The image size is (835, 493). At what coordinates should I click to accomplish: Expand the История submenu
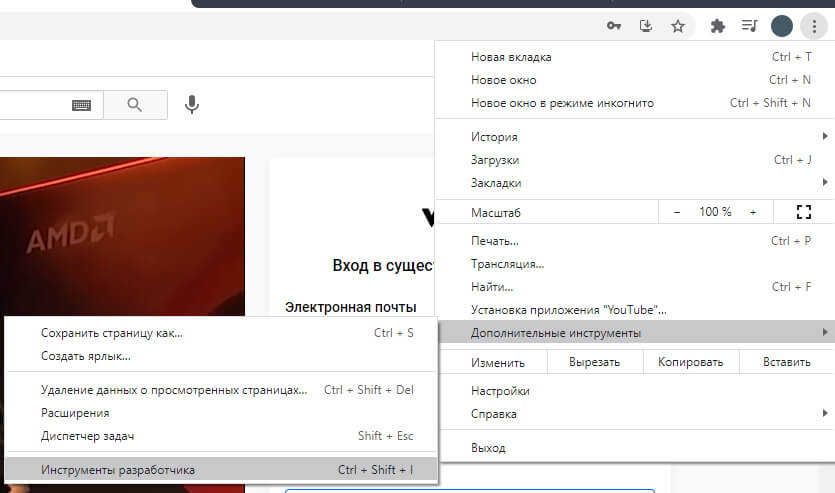(635, 137)
